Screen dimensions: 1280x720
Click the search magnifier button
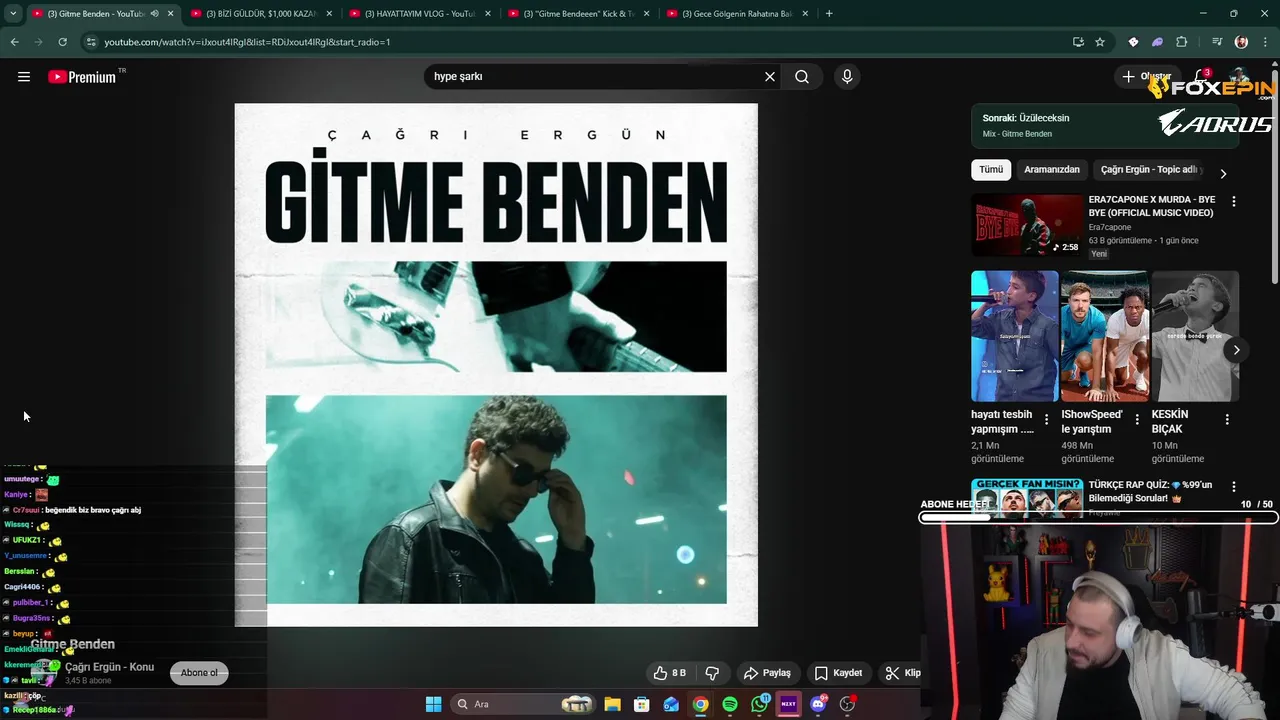(x=802, y=77)
